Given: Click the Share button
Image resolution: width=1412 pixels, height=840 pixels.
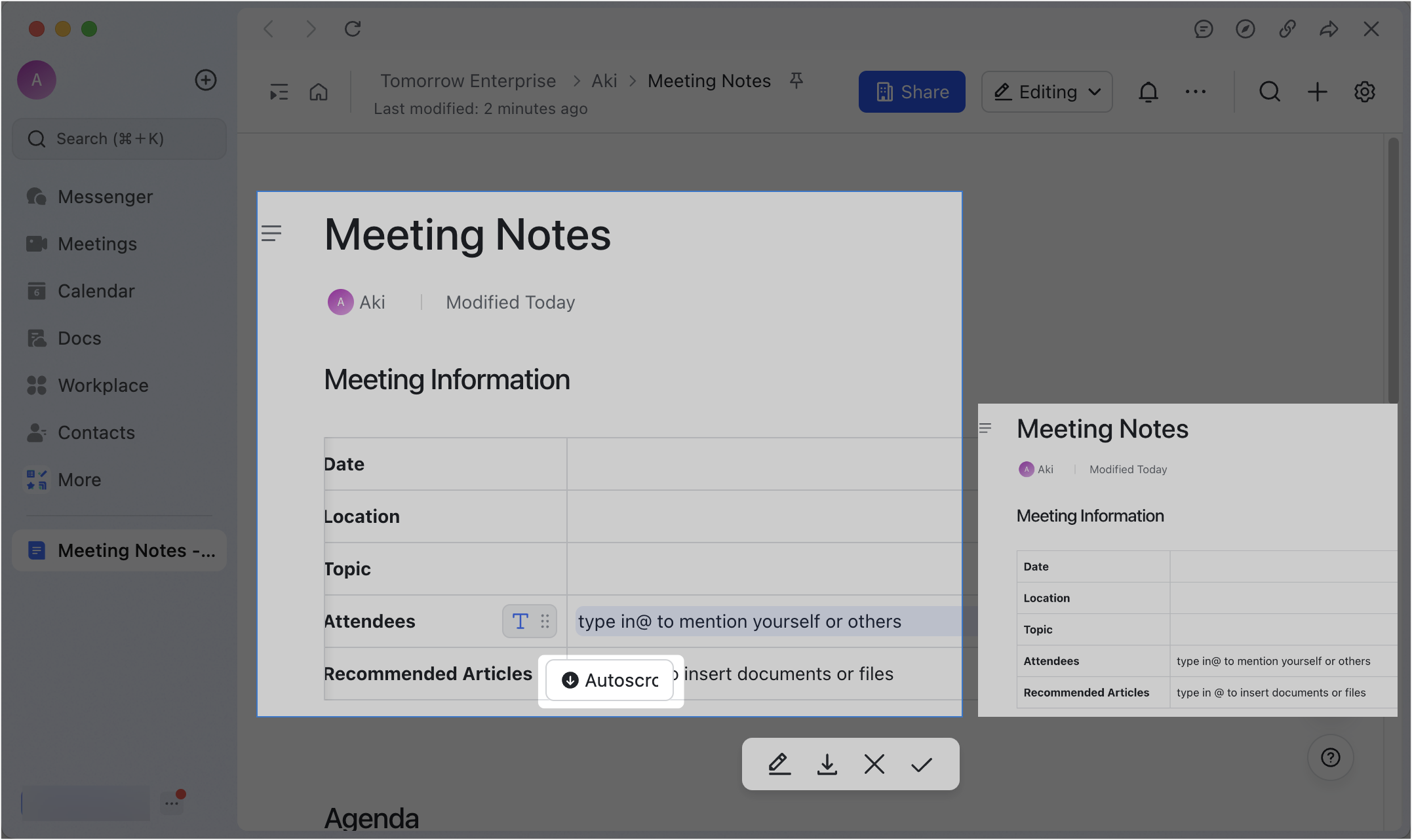Looking at the screenshot, I should (x=912, y=92).
